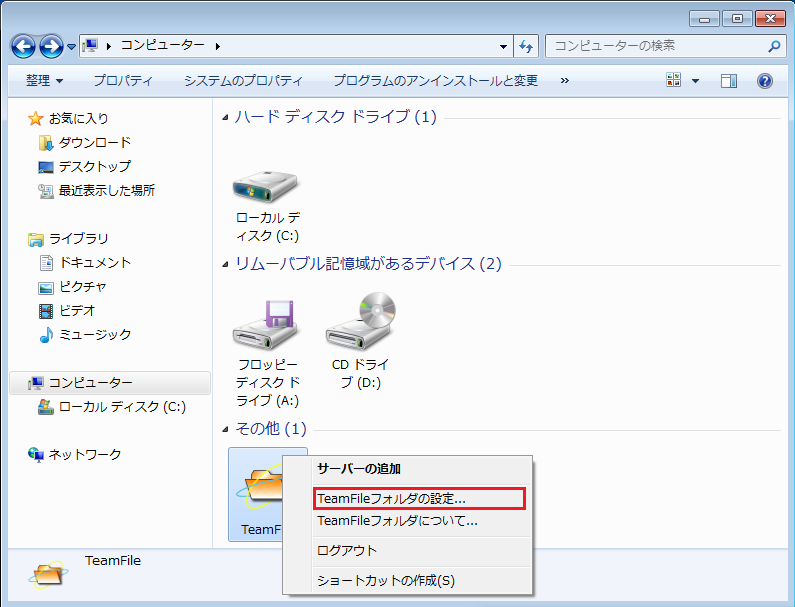Select the CD drive (D:) icon
Screen dimensions: 795x607
[x=360, y=322]
